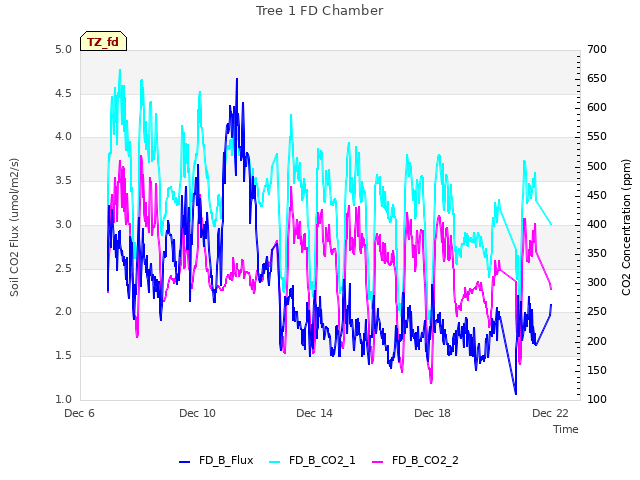The width and height of the screenshot is (640, 480).
Task: Click the 450 ppm right axis value
Action: click(597, 196)
